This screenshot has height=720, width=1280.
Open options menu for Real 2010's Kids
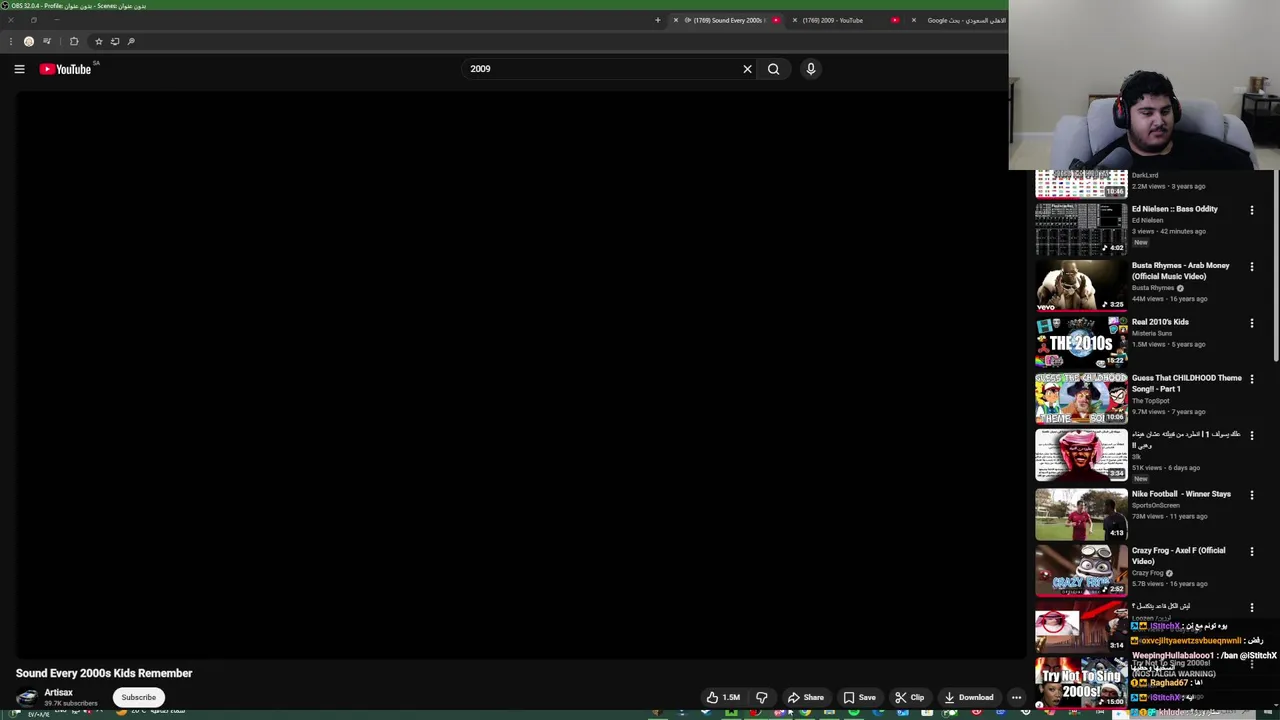tap(1251, 323)
